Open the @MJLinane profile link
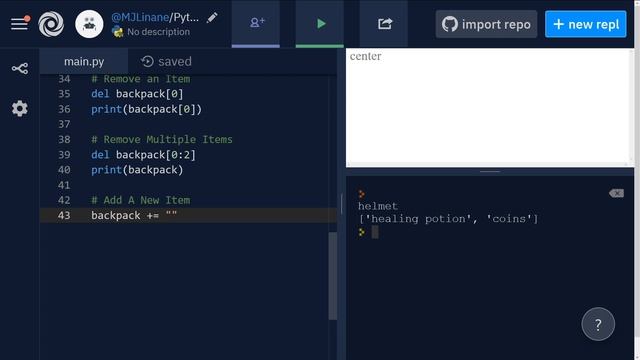640x360 pixels. click(x=140, y=17)
